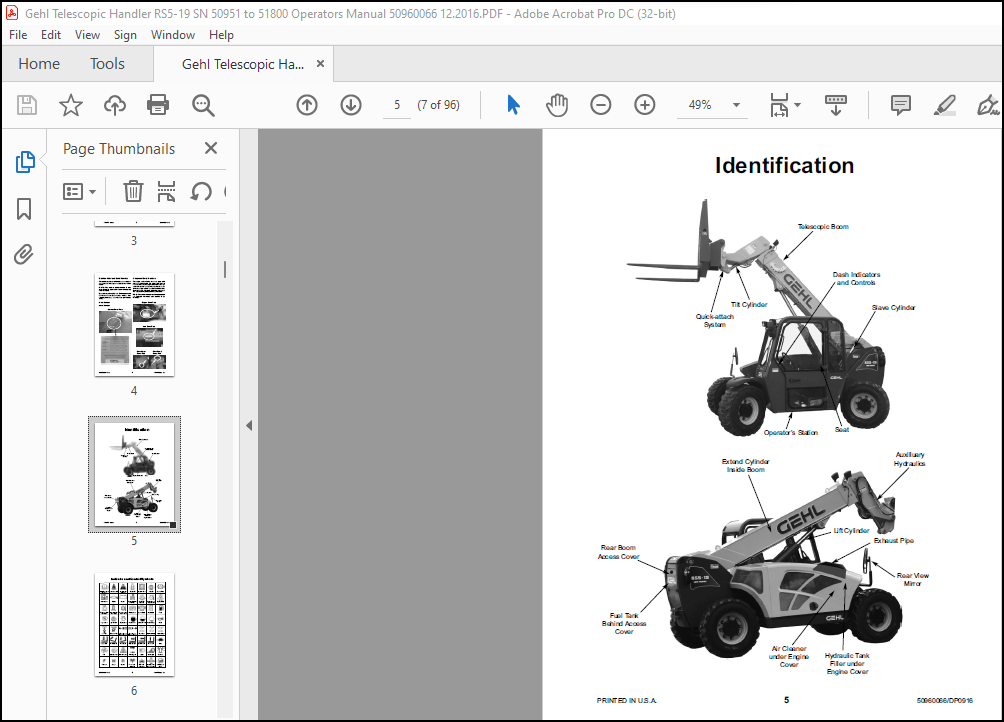Go to the next page

point(351,105)
